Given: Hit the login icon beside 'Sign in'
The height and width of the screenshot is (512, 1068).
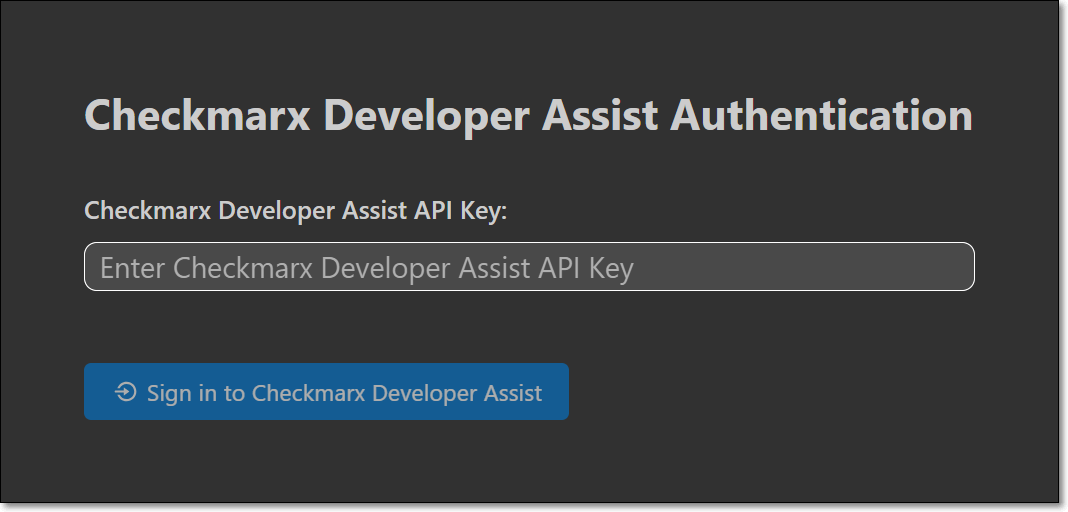Looking at the screenshot, I should point(126,392).
